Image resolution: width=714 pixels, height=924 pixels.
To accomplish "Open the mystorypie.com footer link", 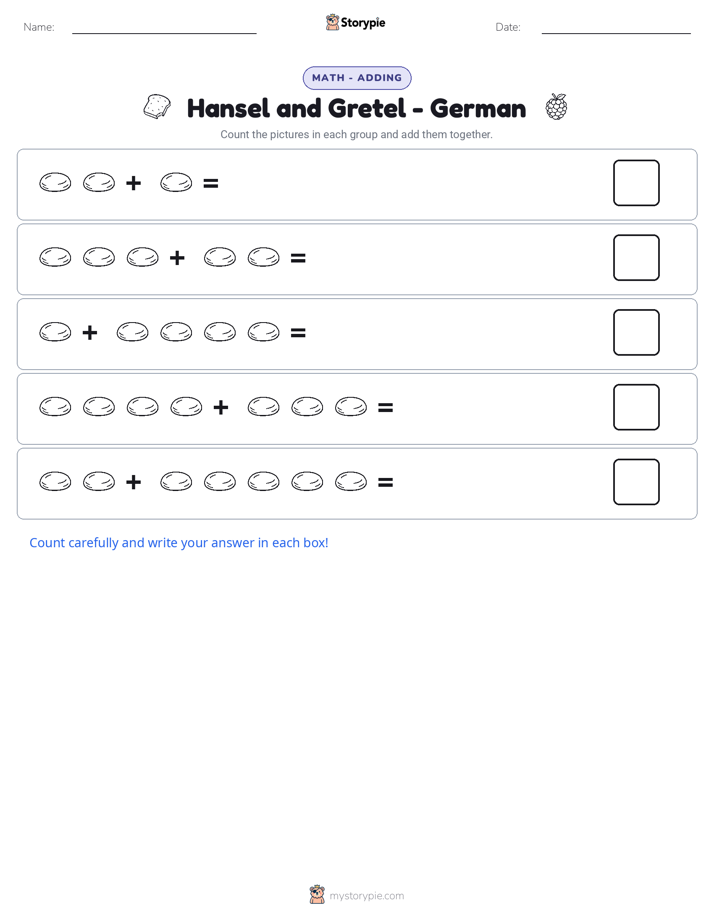I will pos(366,896).
